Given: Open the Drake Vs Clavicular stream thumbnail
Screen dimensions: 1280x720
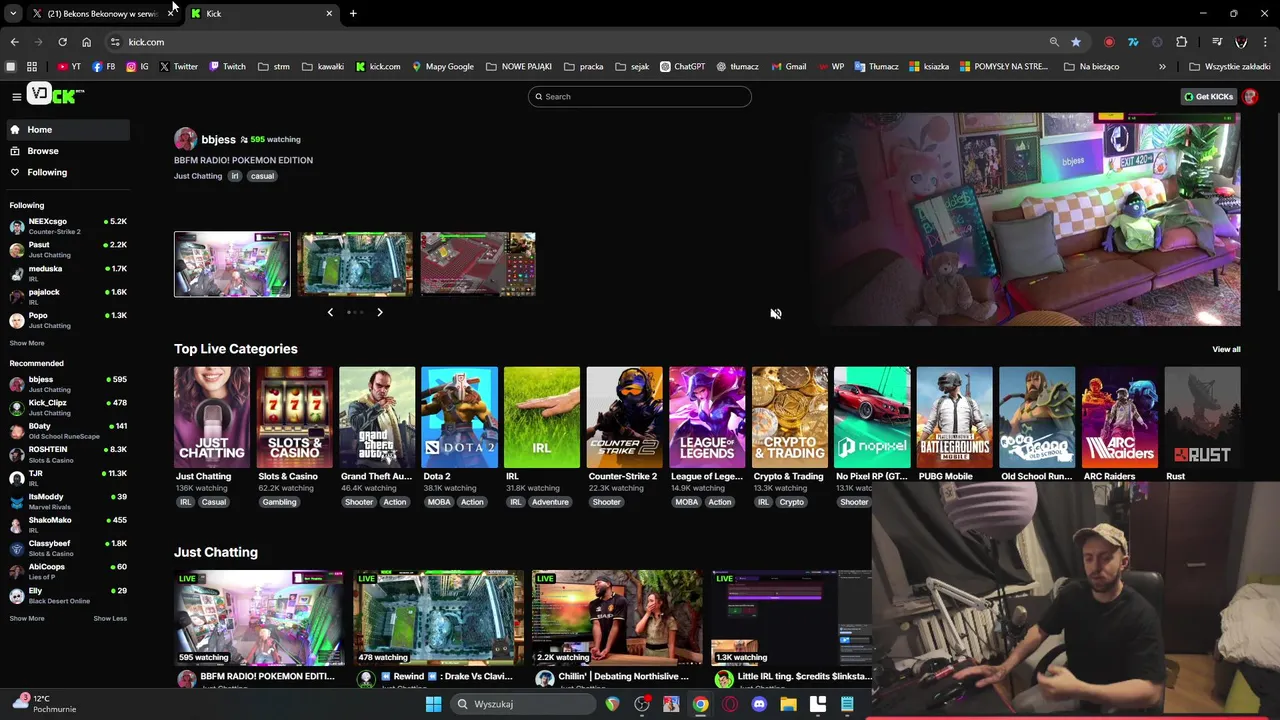Looking at the screenshot, I should (x=438, y=618).
